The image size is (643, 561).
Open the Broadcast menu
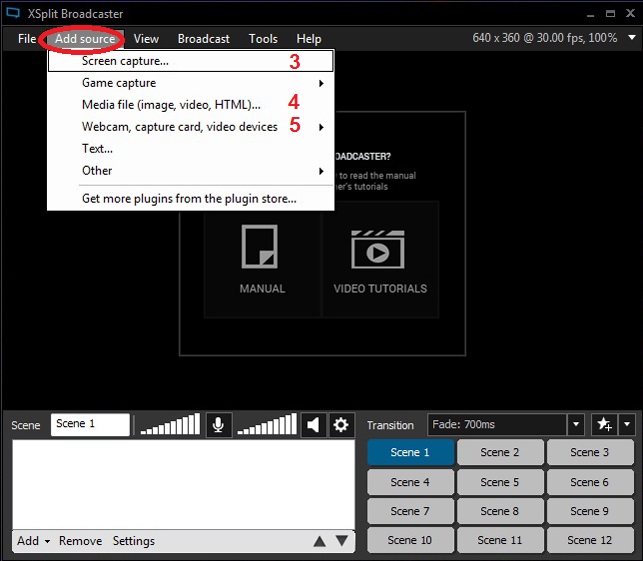coord(203,39)
